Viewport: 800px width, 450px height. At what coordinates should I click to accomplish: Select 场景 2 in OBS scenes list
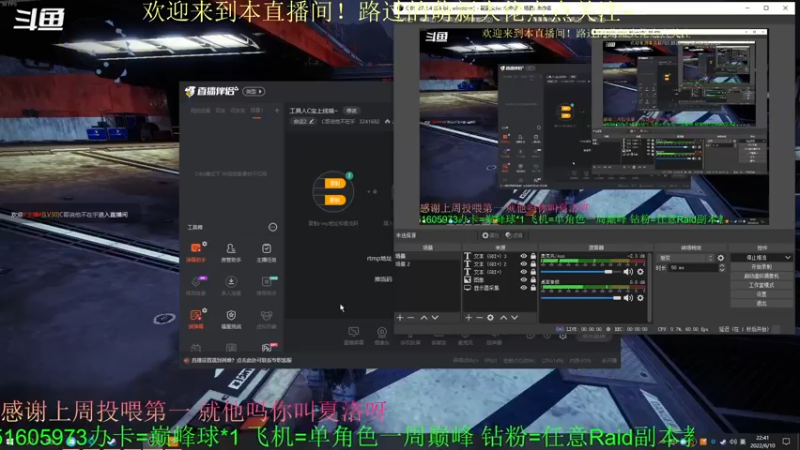tap(427, 264)
